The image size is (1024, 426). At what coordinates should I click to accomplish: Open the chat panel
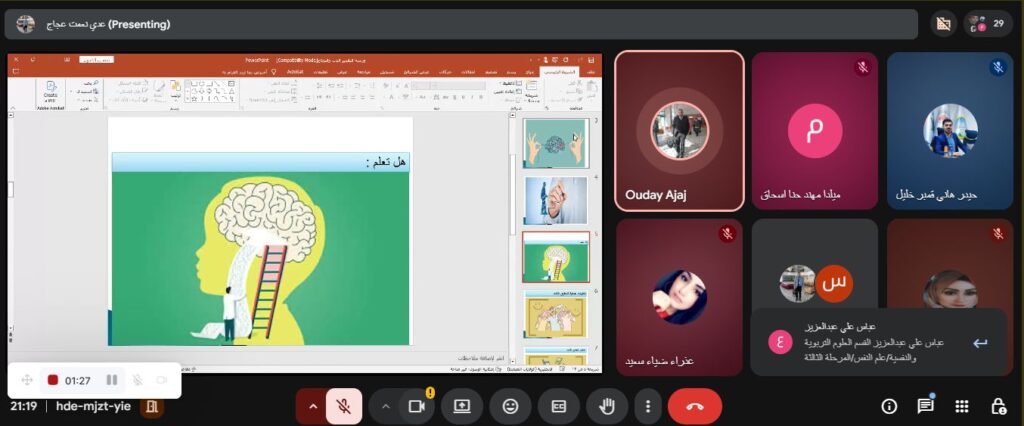[x=925, y=406]
